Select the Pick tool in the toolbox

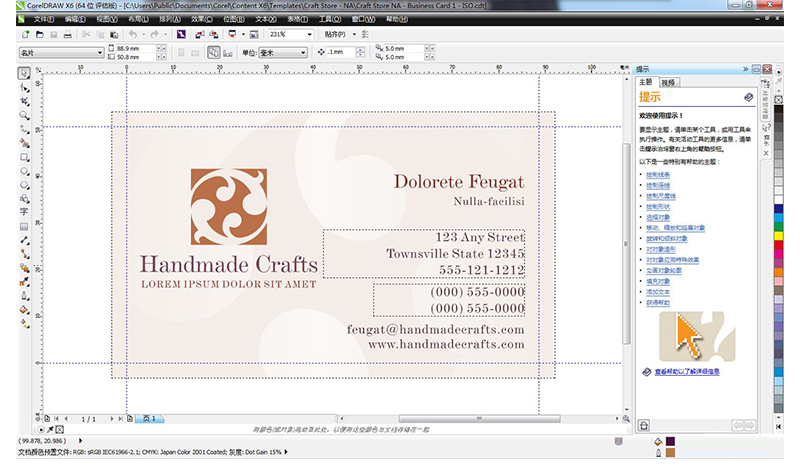(24, 74)
